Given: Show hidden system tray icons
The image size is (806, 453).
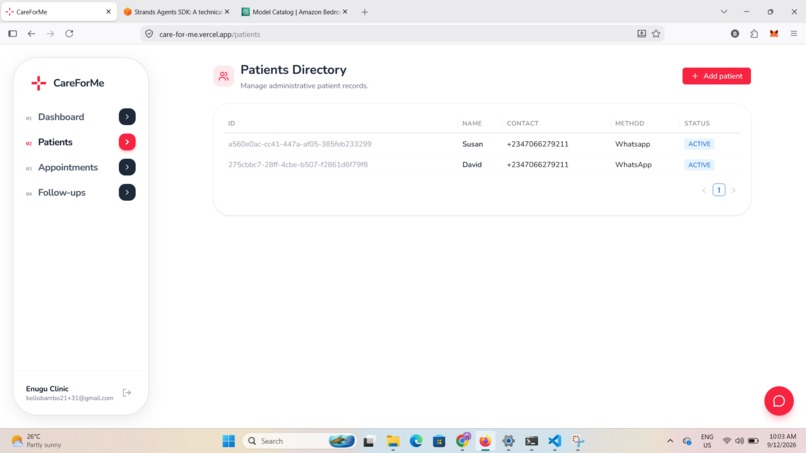Looking at the screenshot, I should (670, 441).
